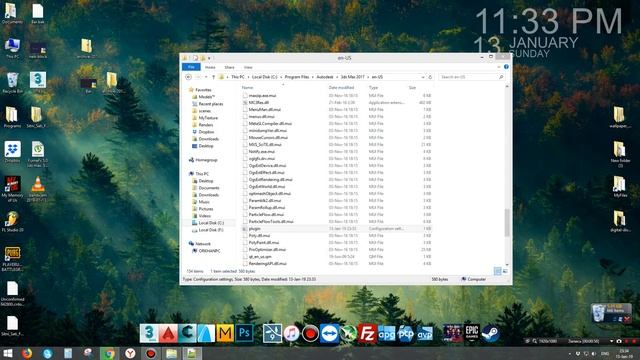Screen dimensions: 640x360
Task: Launch TeamViewer from the dock
Action: click(x=329, y=333)
